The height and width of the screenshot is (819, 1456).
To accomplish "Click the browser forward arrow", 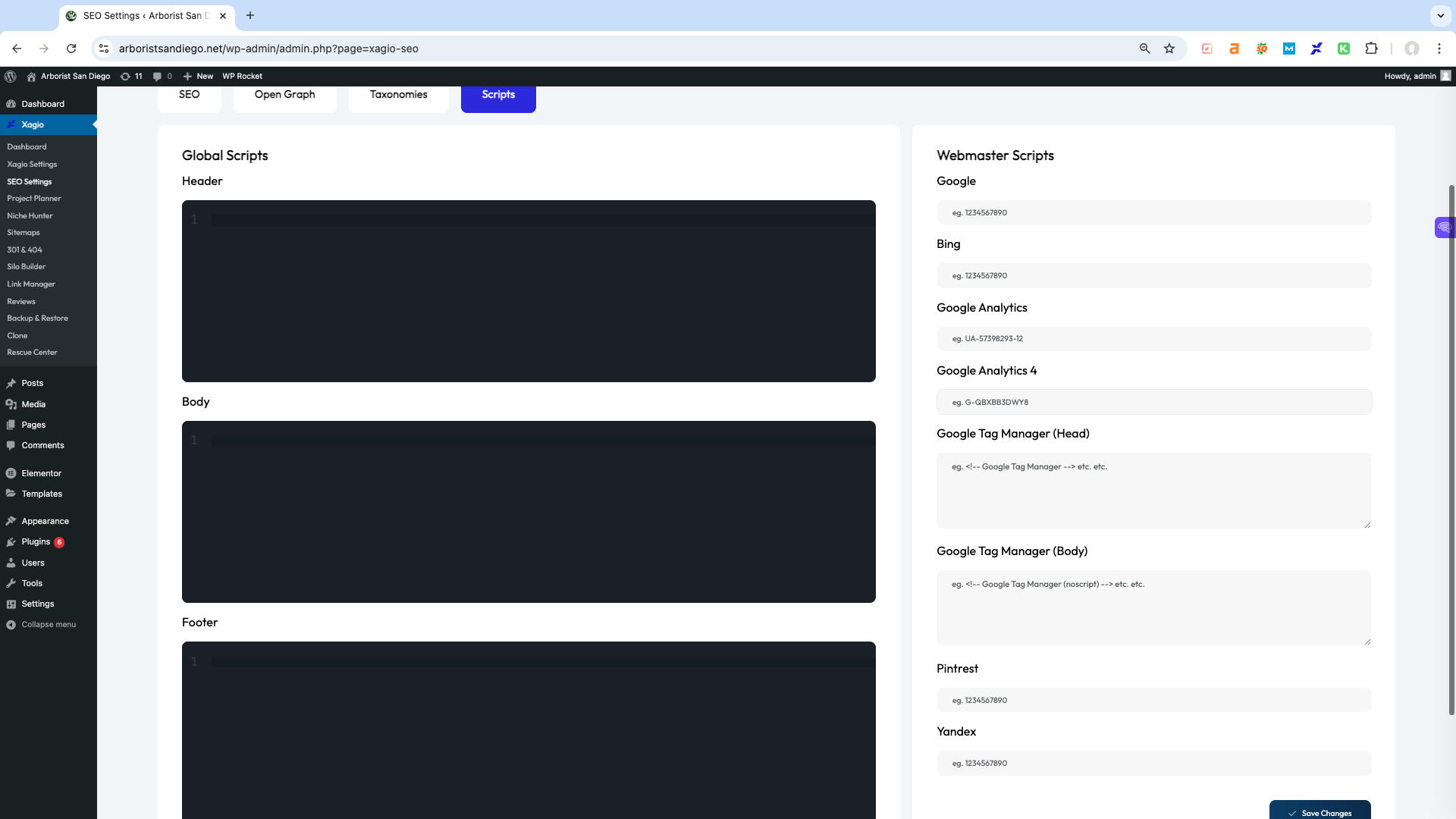I will [x=44, y=49].
